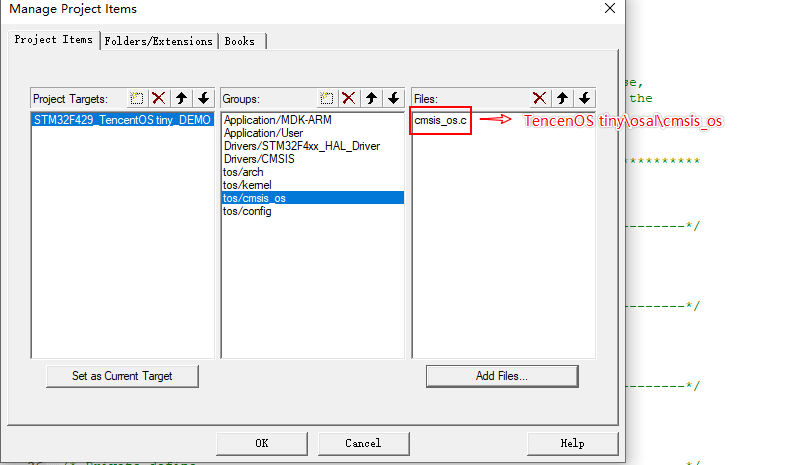This screenshot has height=465, width=794.
Task: Switch to the Project Items tab
Action: (x=54, y=40)
